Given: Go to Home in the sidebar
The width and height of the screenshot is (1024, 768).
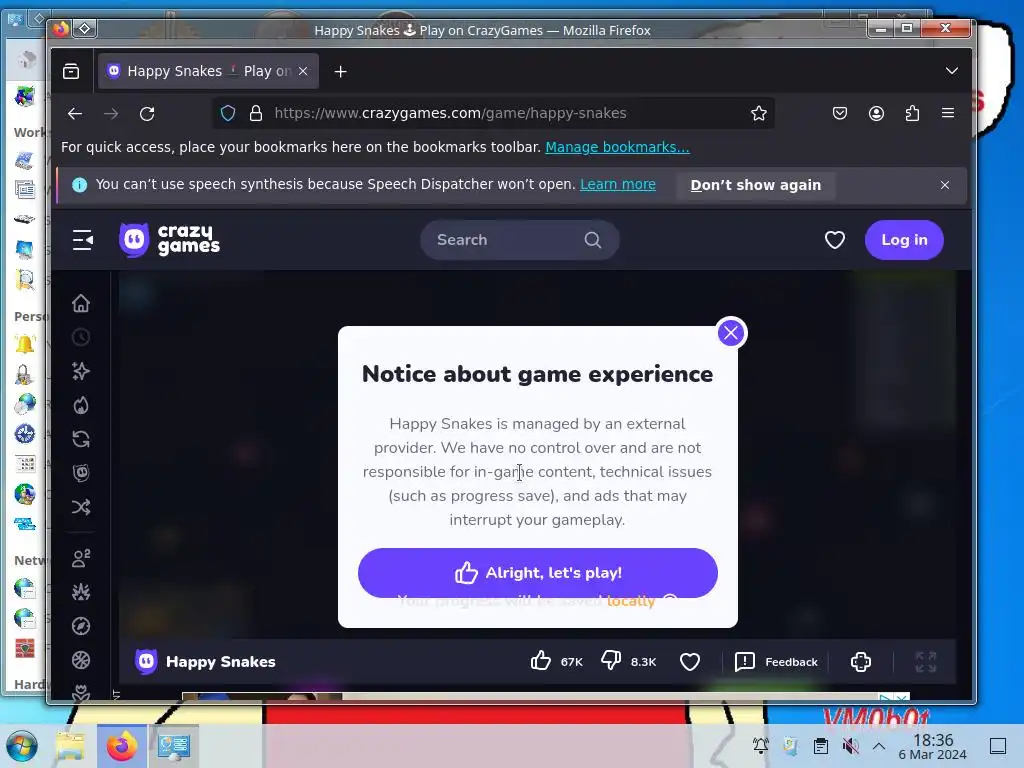Looking at the screenshot, I should click(x=81, y=303).
